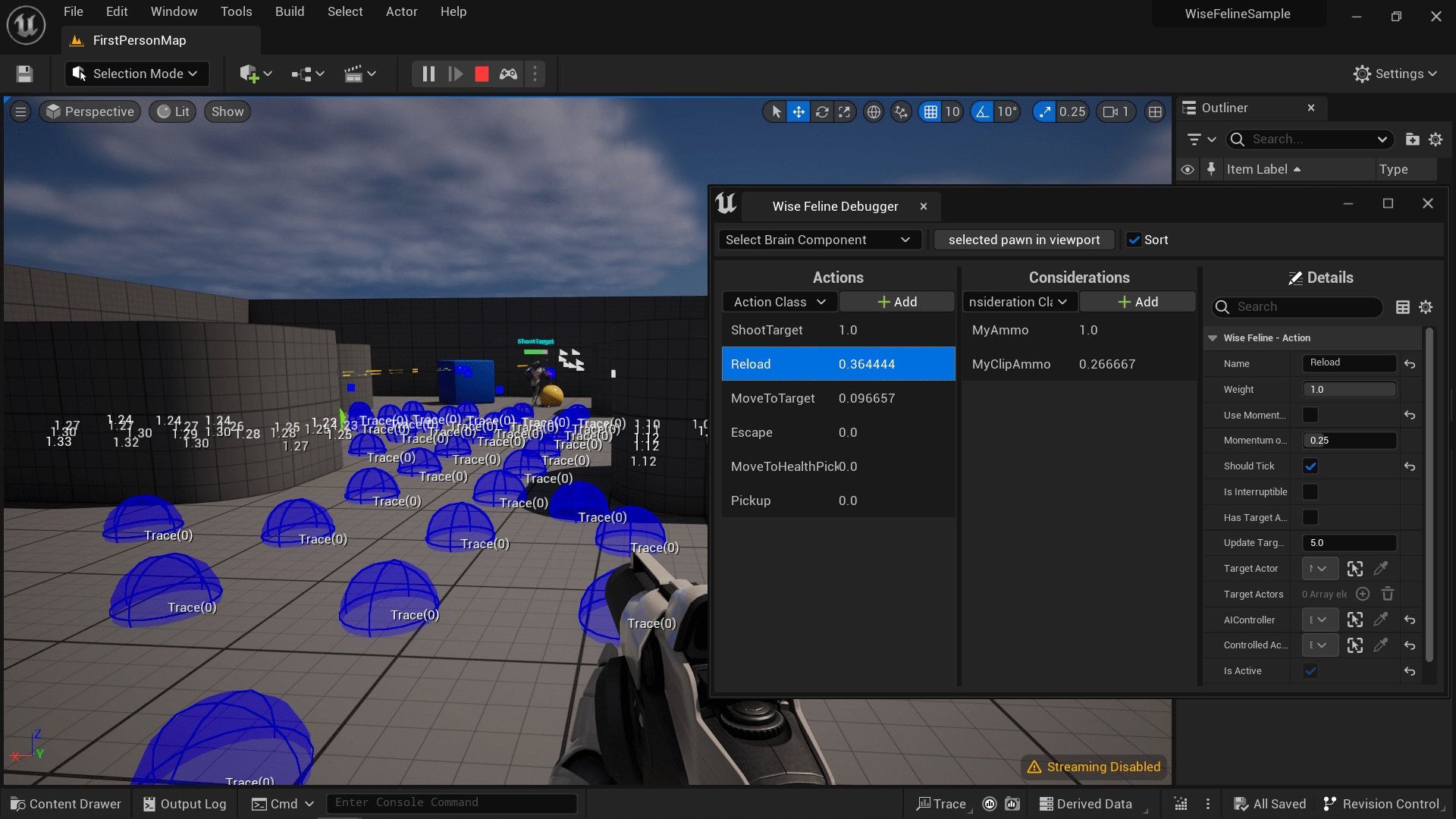
Task: Open Select Brain Component dropdown
Action: pyautogui.click(x=819, y=240)
